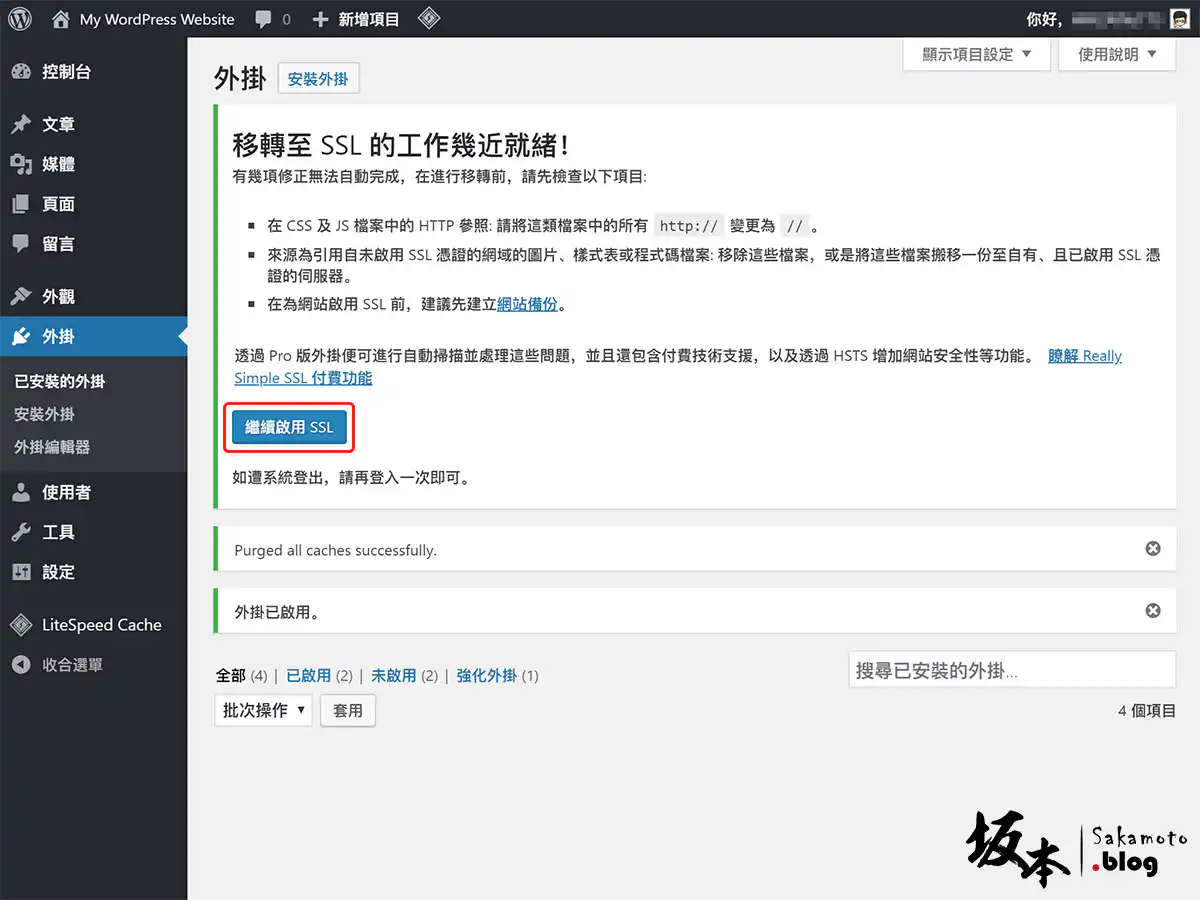
Task: Collapse the sidebar with 收合選單
Action: tap(72, 665)
